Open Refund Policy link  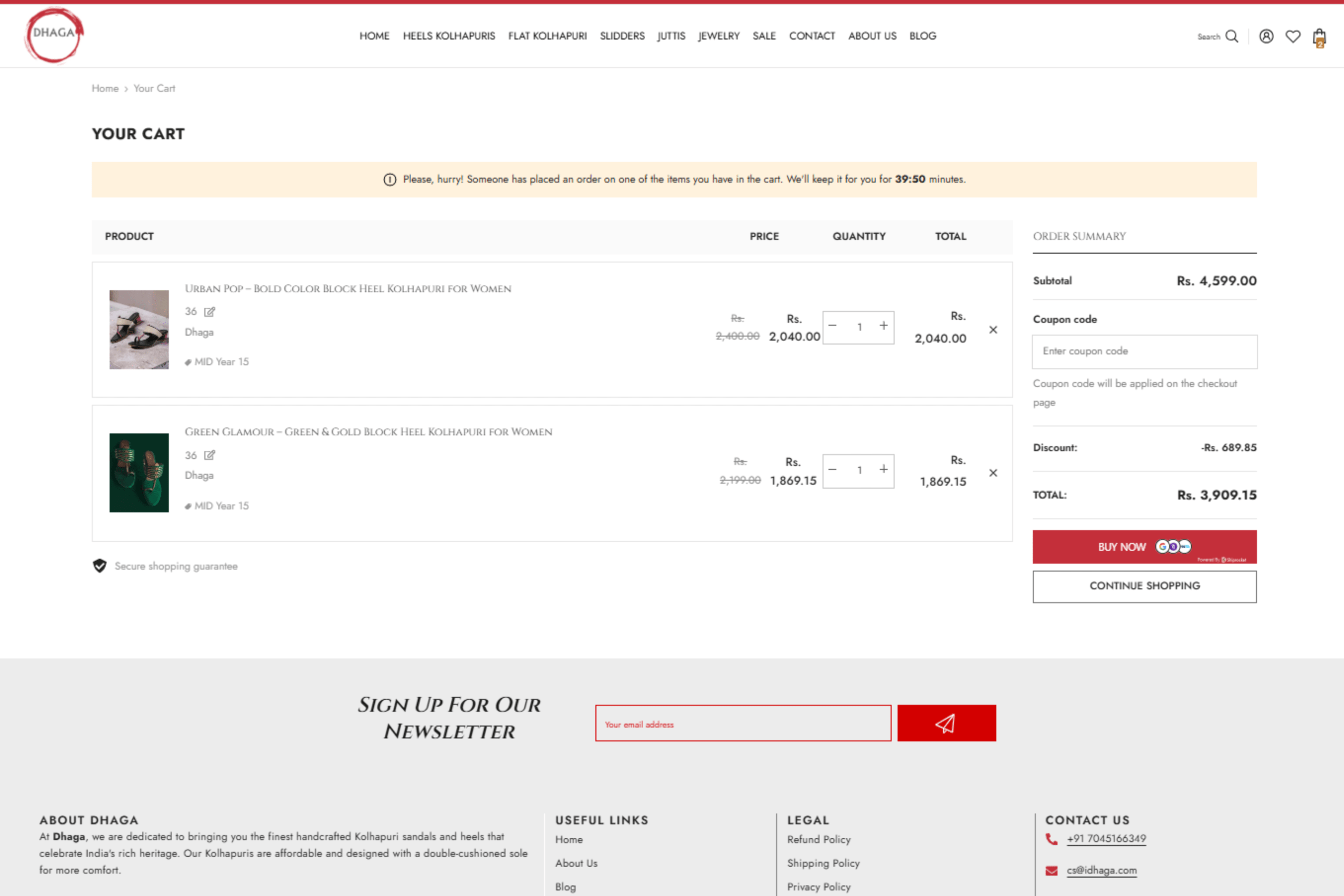818,839
